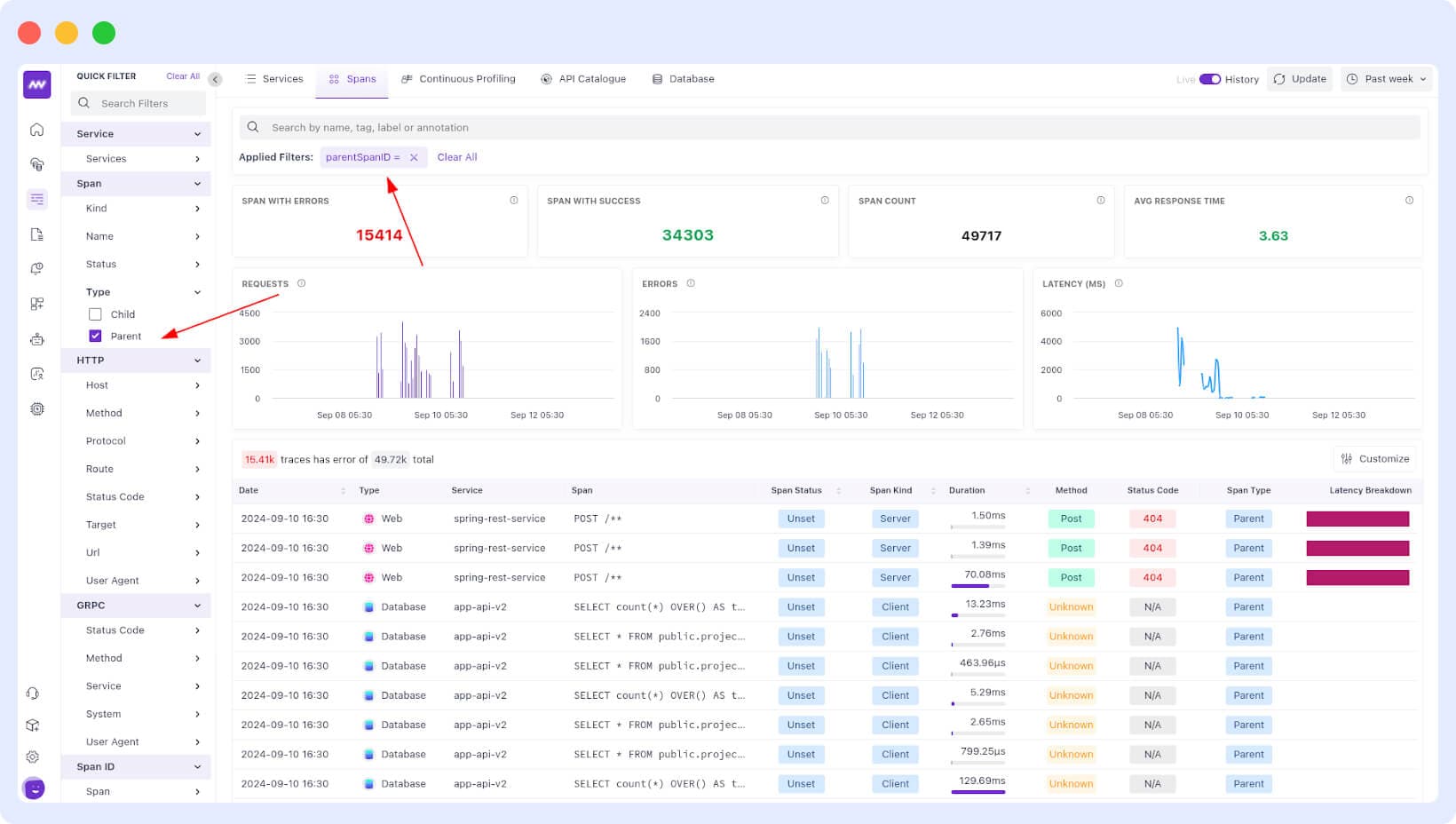
Task: Collapse the HTTP filter section
Action: pyautogui.click(x=197, y=360)
